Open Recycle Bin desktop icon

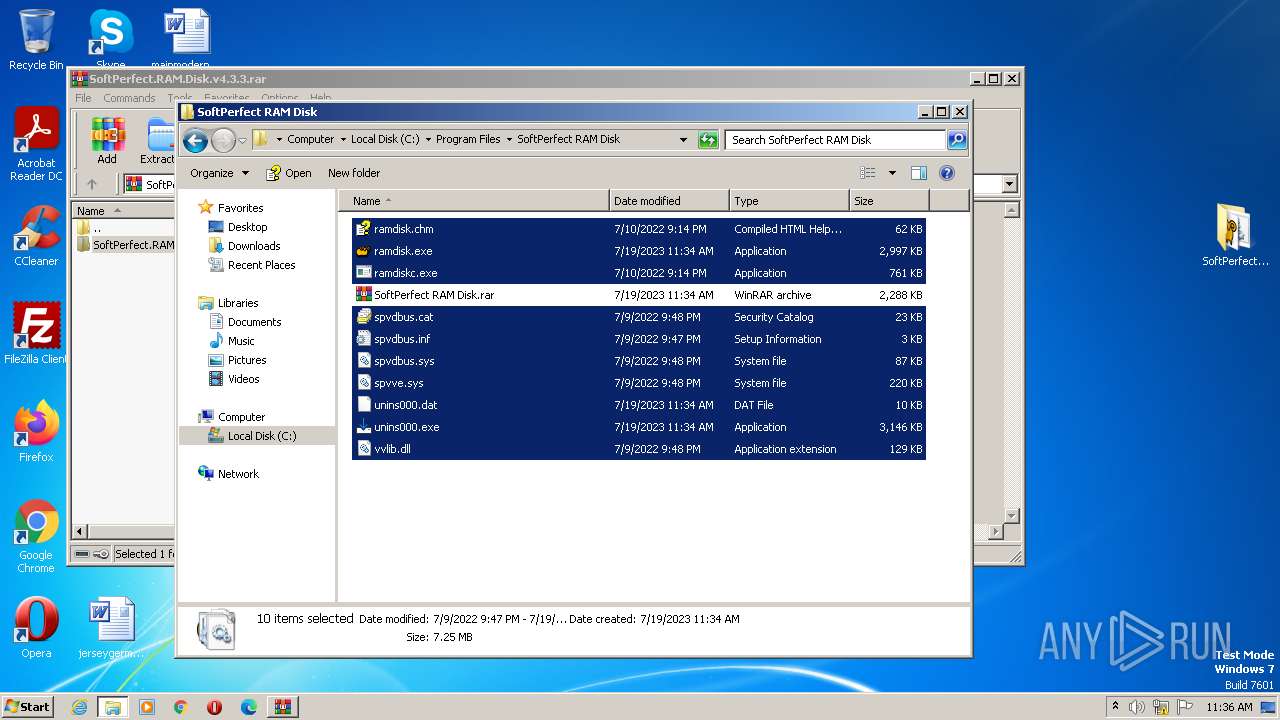tap(36, 40)
